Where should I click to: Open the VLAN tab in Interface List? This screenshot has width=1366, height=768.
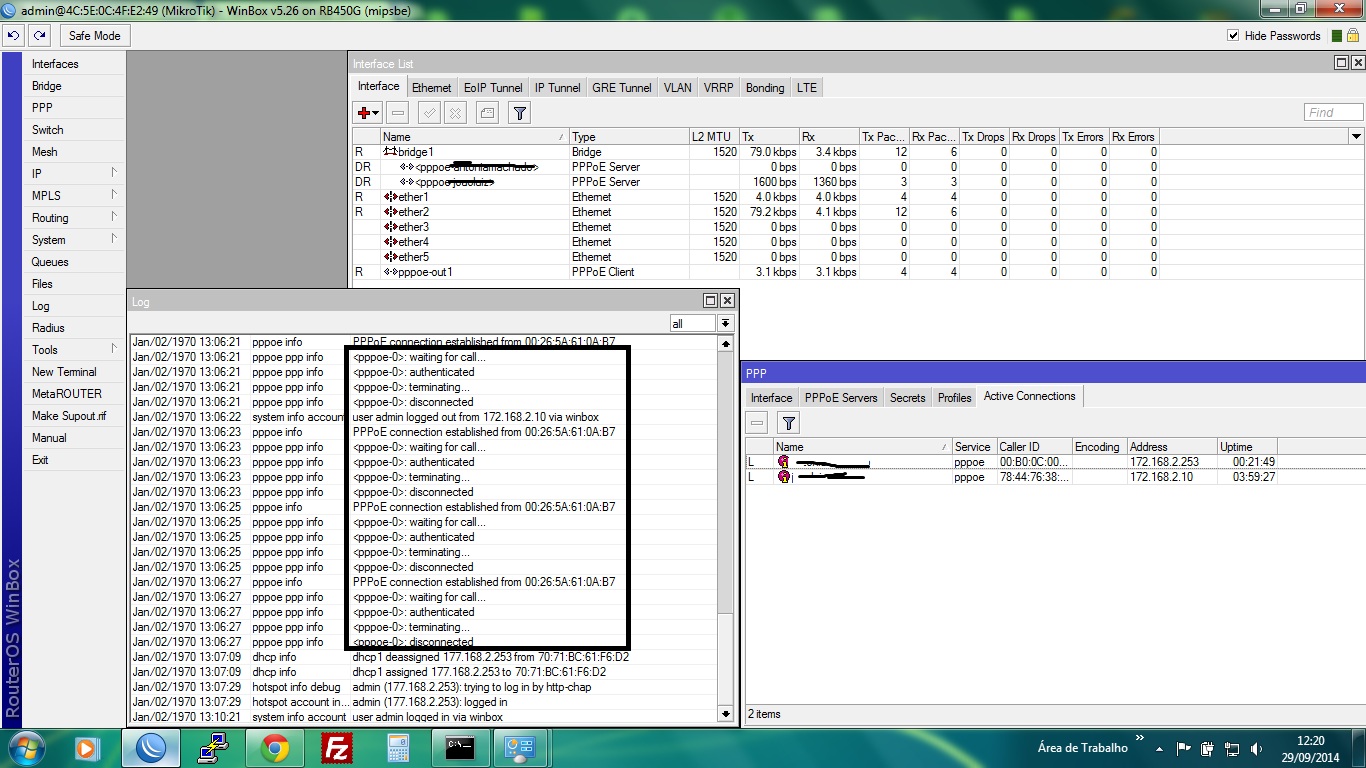[677, 88]
